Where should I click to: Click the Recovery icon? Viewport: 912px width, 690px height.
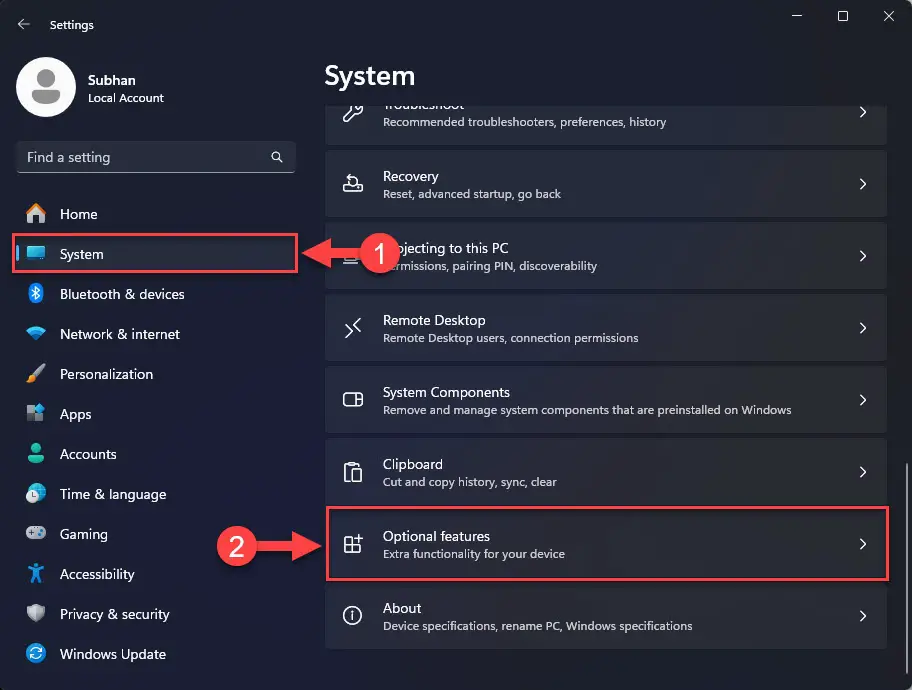point(352,183)
